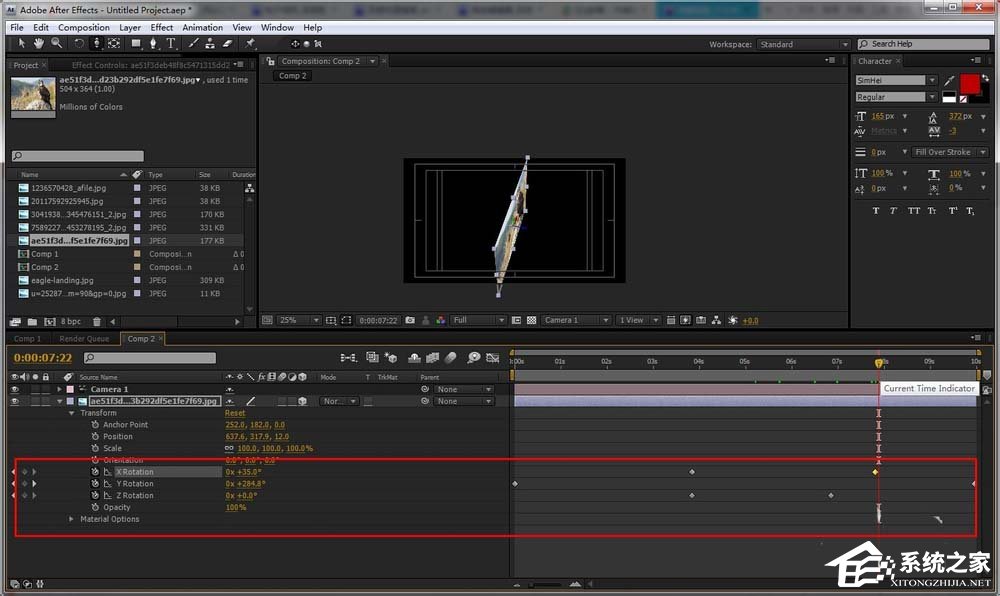This screenshot has height=596, width=1000.
Task: Click the red fill color swatch
Action: (x=970, y=82)
